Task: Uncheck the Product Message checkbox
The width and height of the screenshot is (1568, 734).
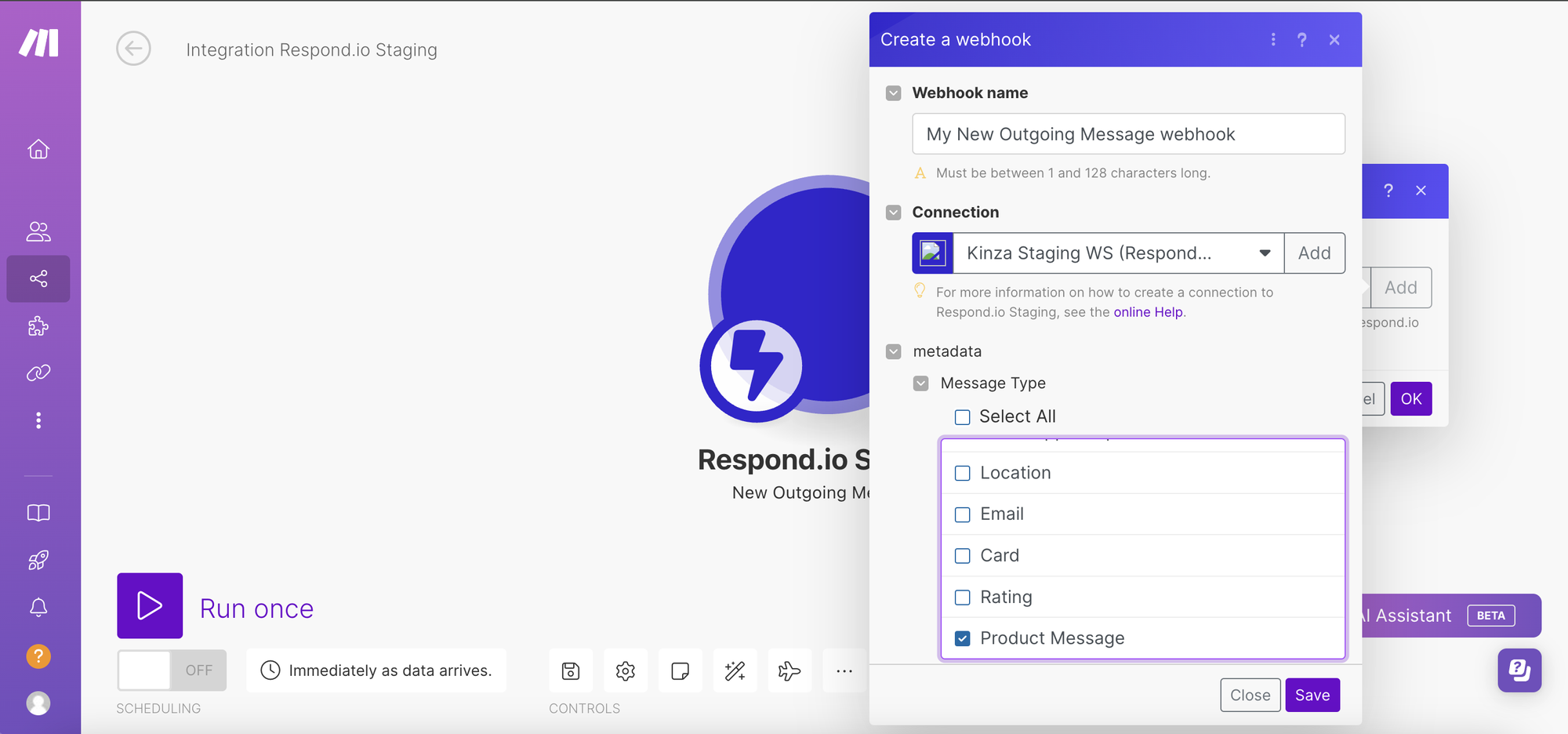Action: [963, 638]
